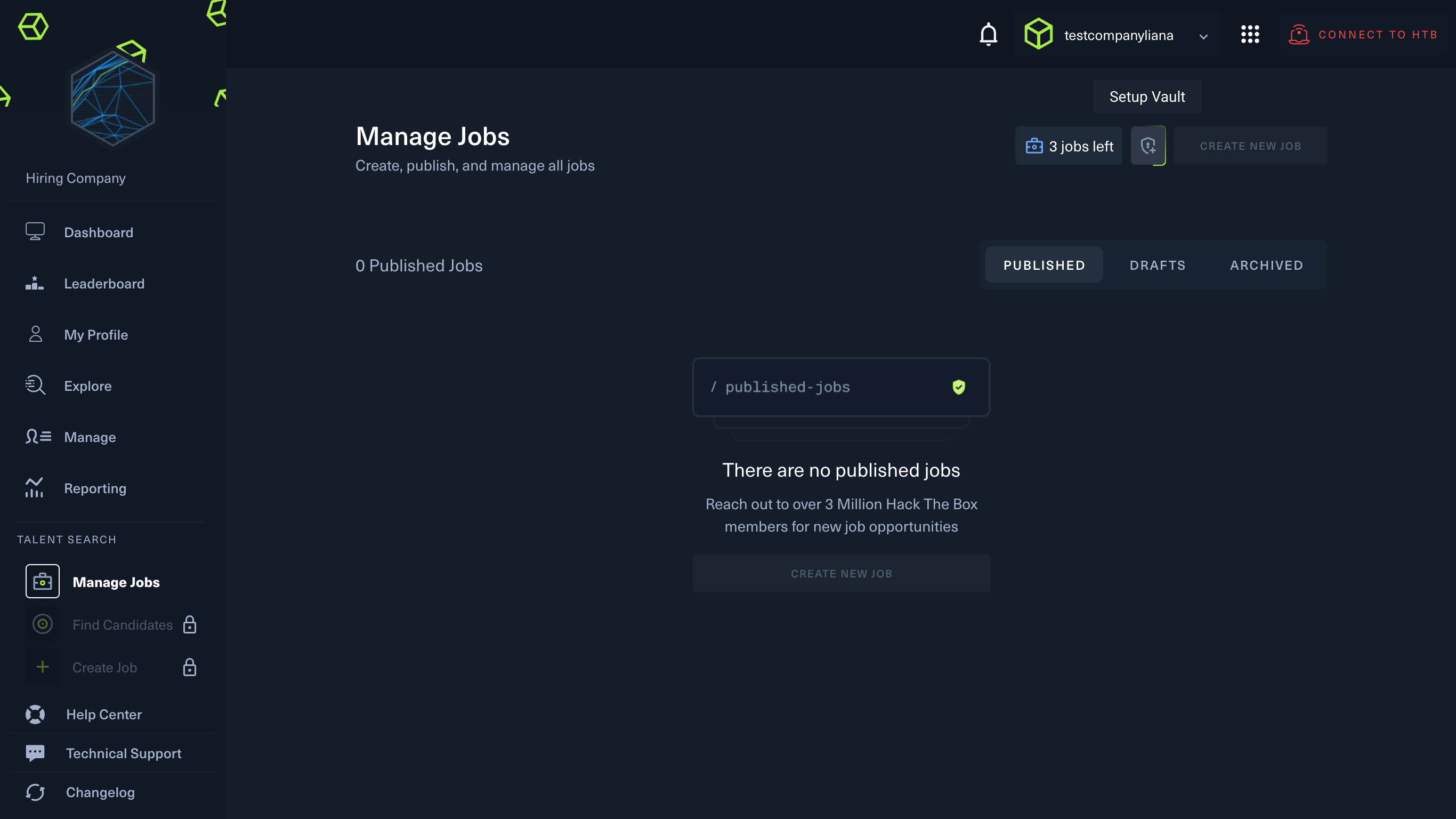
Task: Click the briefcase icon beside 3 jobs left
Action: (1034, 147)
